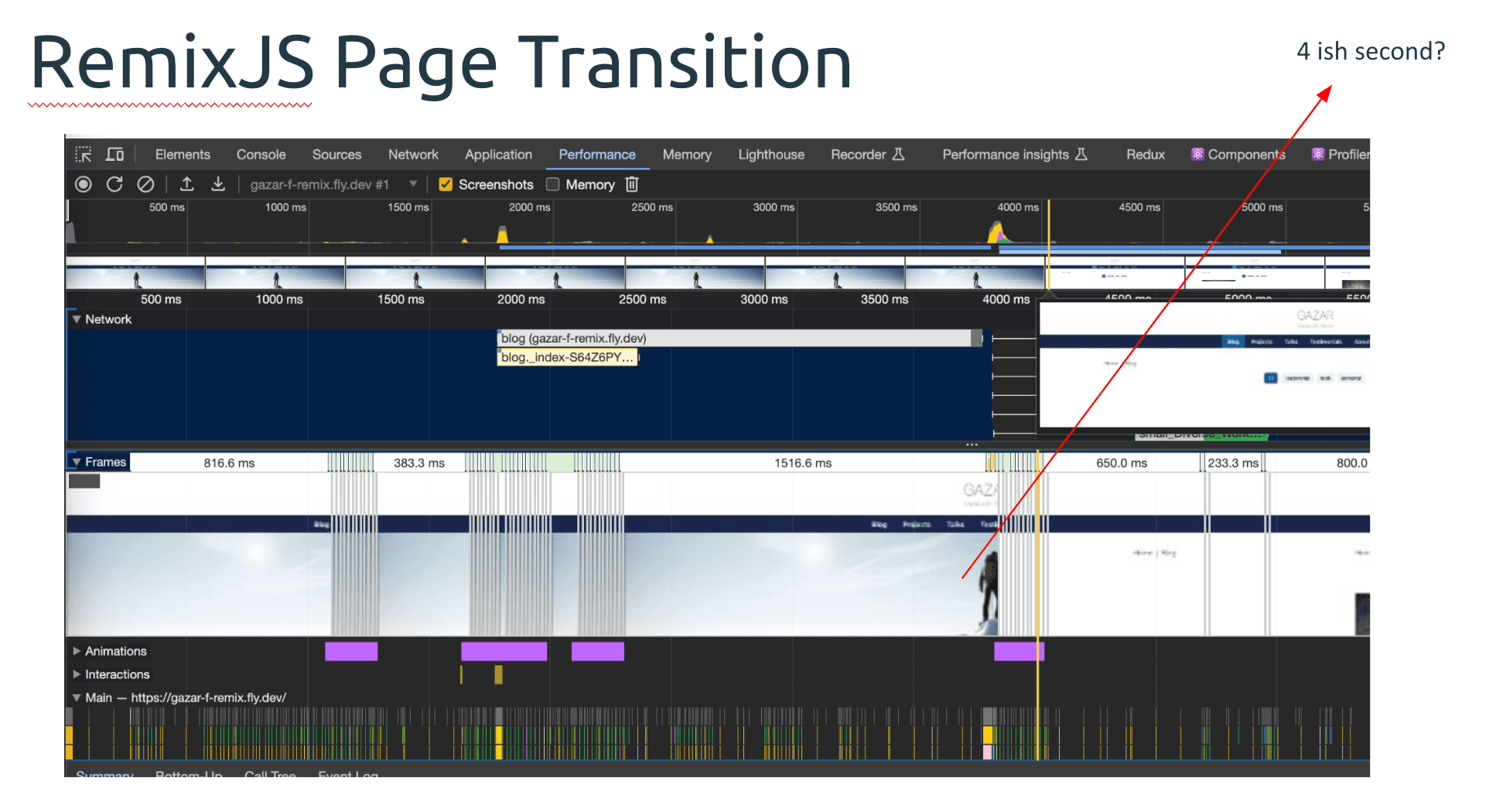Switch to the Network tab
The image size is (1496, 812).
413,155
